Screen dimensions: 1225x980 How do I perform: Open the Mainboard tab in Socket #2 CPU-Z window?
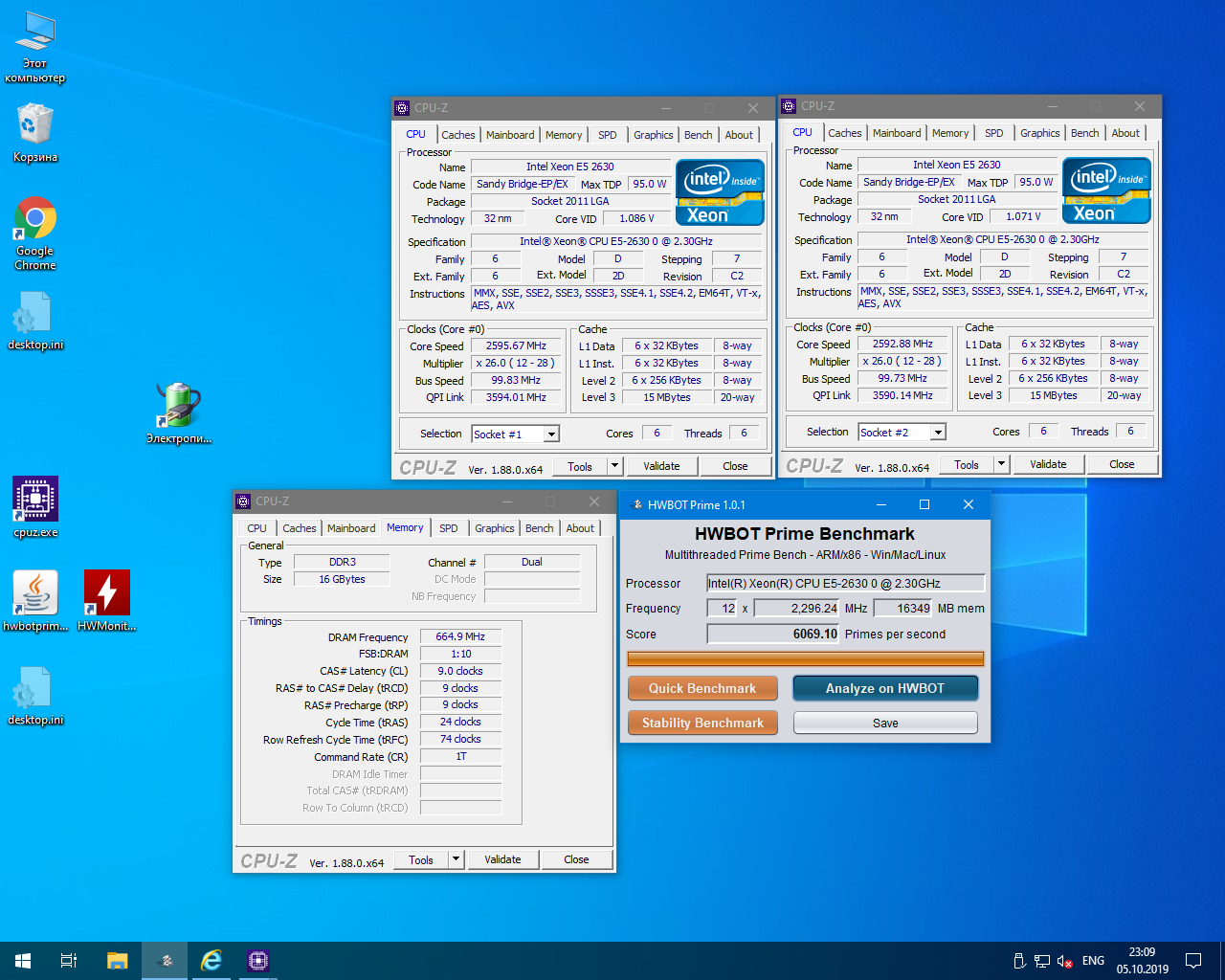click(x=897, y=133)
